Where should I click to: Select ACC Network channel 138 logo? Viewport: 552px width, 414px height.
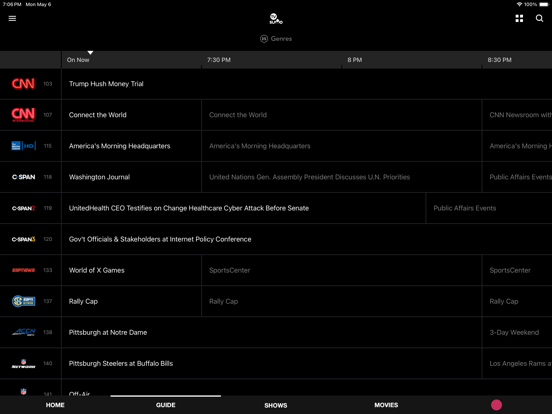click(x=24, y=332)
